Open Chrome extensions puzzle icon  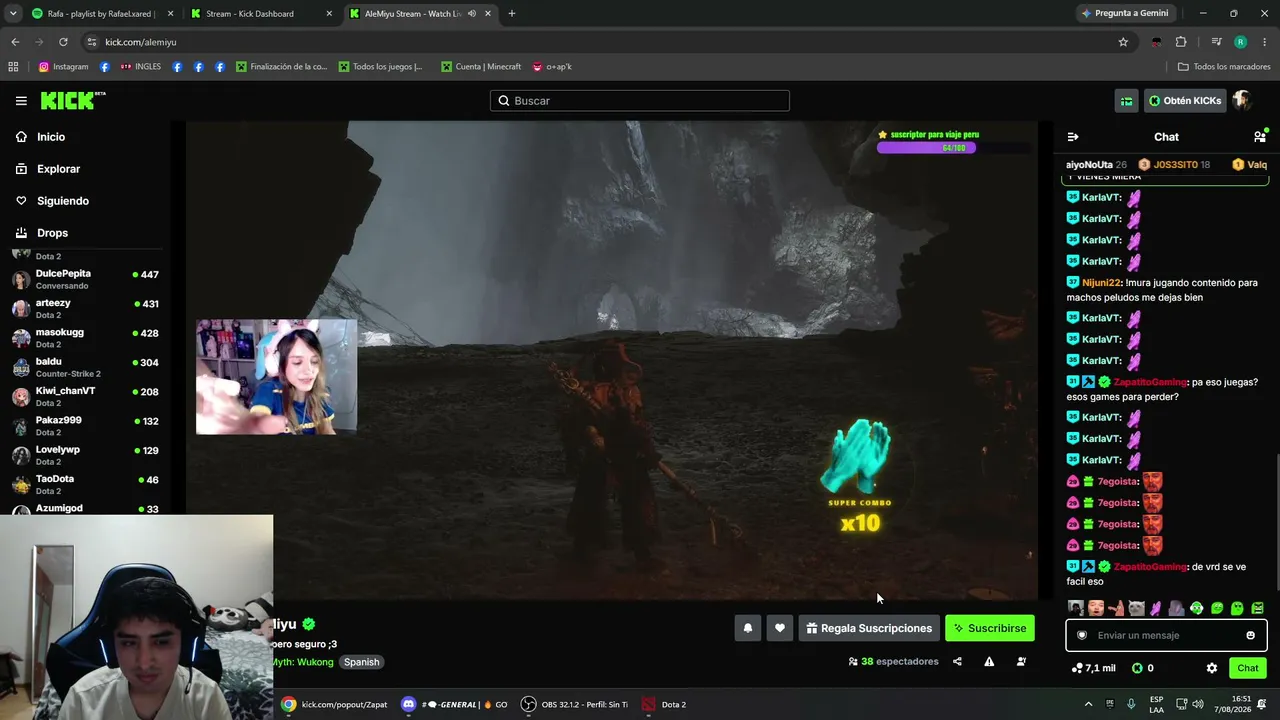pos(1181,42)
